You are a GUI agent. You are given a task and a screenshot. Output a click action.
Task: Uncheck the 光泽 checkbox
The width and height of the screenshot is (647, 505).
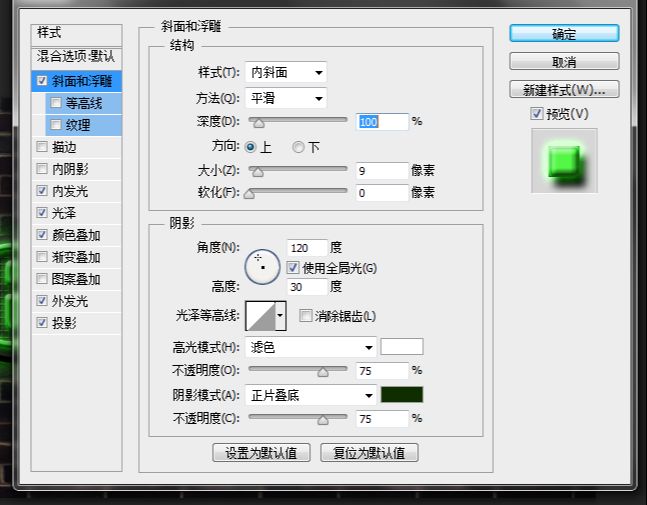[42, 213]
